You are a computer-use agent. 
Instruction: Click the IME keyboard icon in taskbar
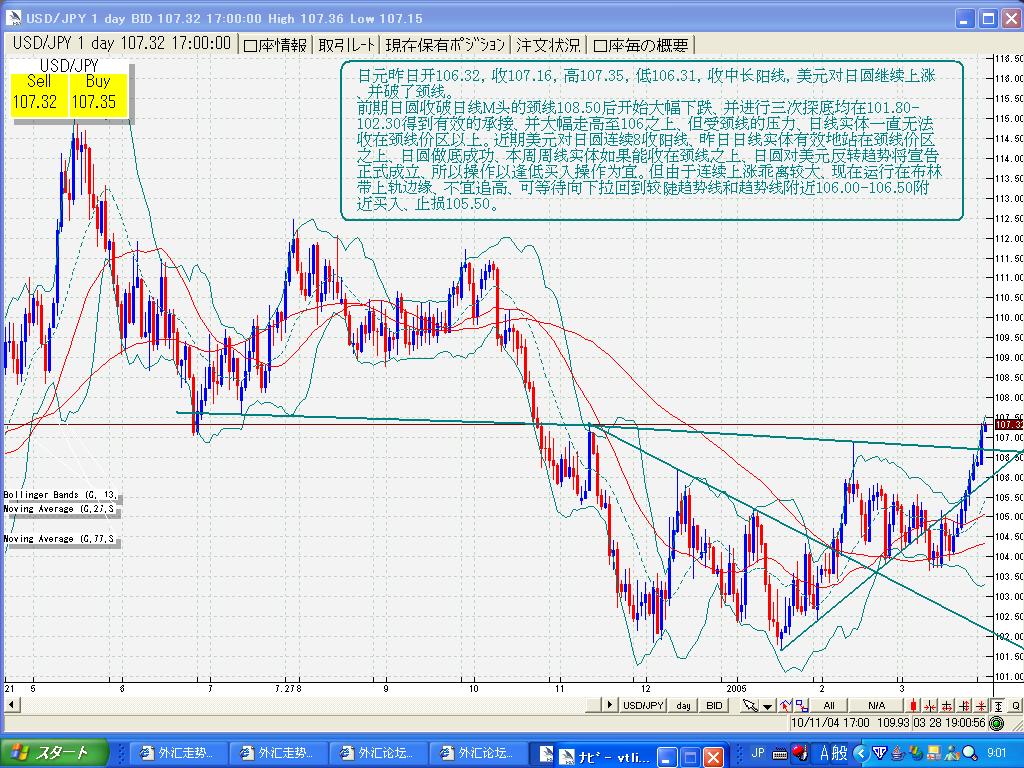pos(780,753)
